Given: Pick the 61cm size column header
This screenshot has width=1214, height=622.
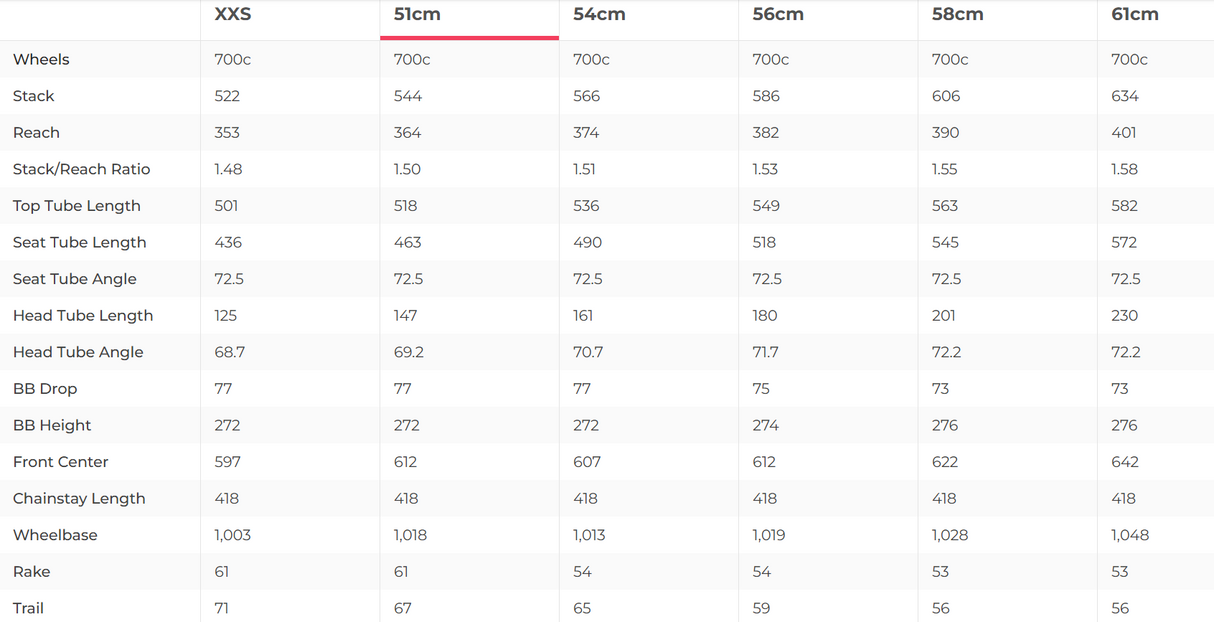Looking at the screenshot, I should point(1135,14).
